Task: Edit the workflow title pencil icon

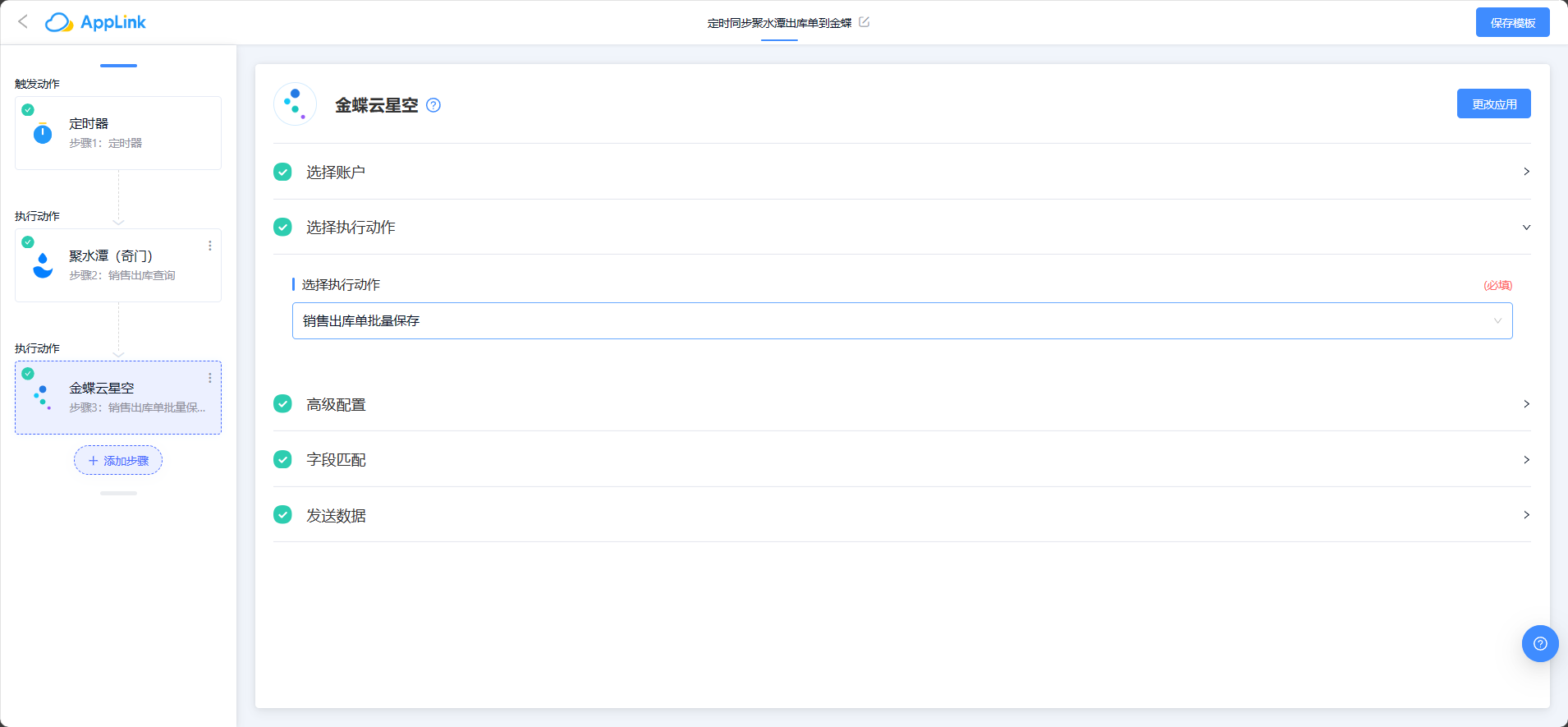Action: pos(864,22)
